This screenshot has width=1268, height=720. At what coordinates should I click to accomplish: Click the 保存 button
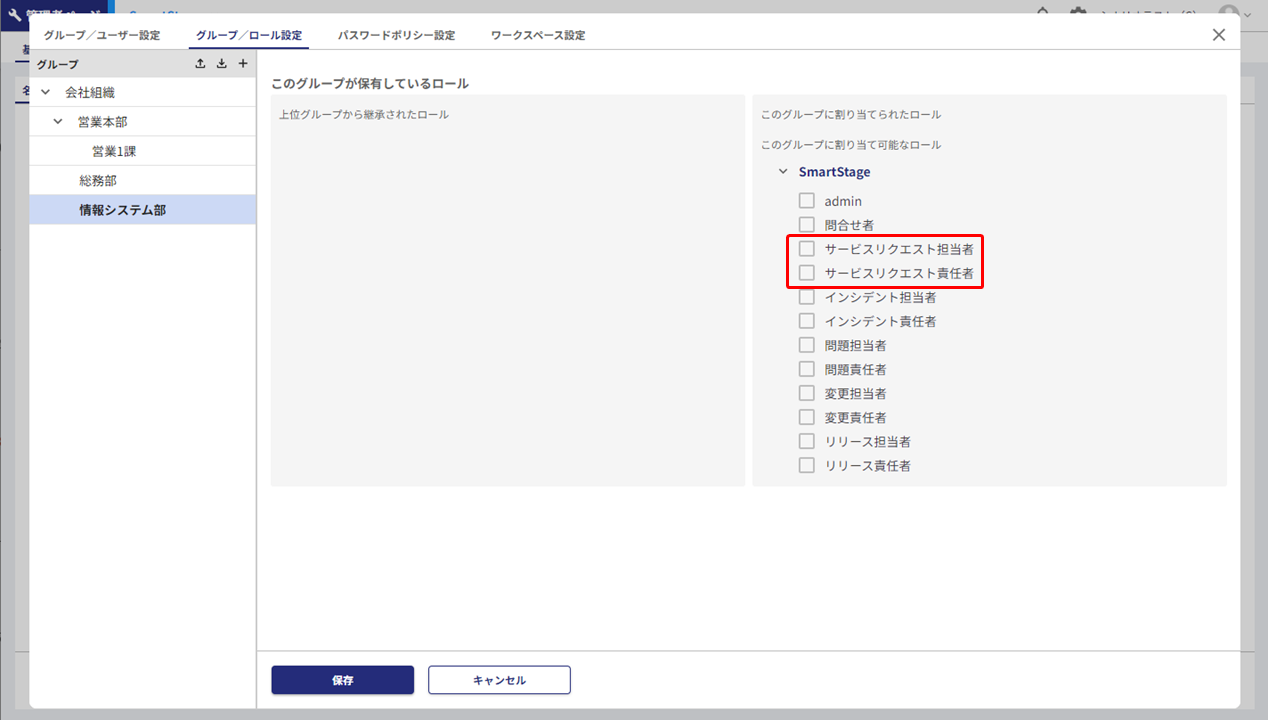point(342,680)
